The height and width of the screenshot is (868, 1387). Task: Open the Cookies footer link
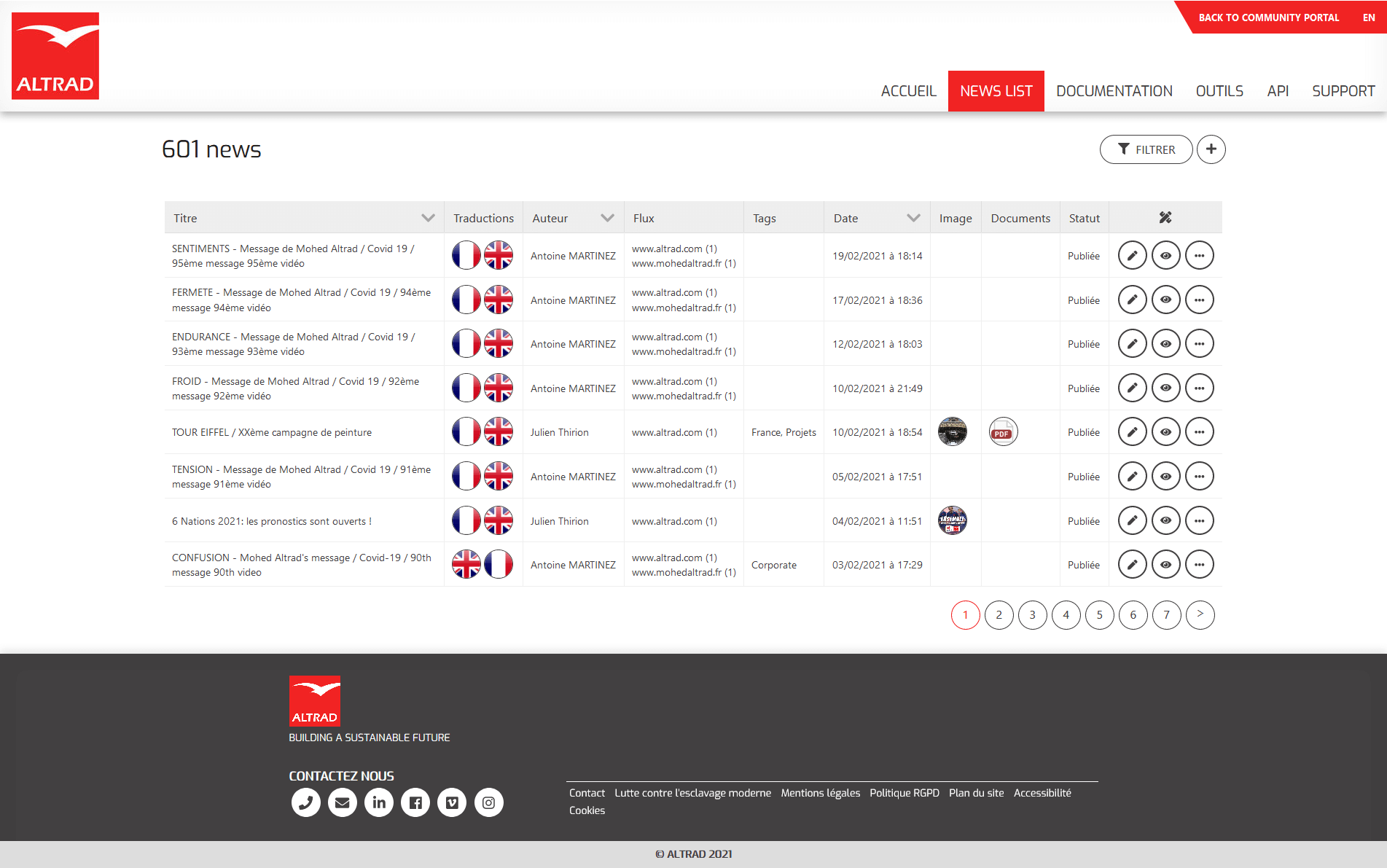pyautogui.click(x=587, y=810)
